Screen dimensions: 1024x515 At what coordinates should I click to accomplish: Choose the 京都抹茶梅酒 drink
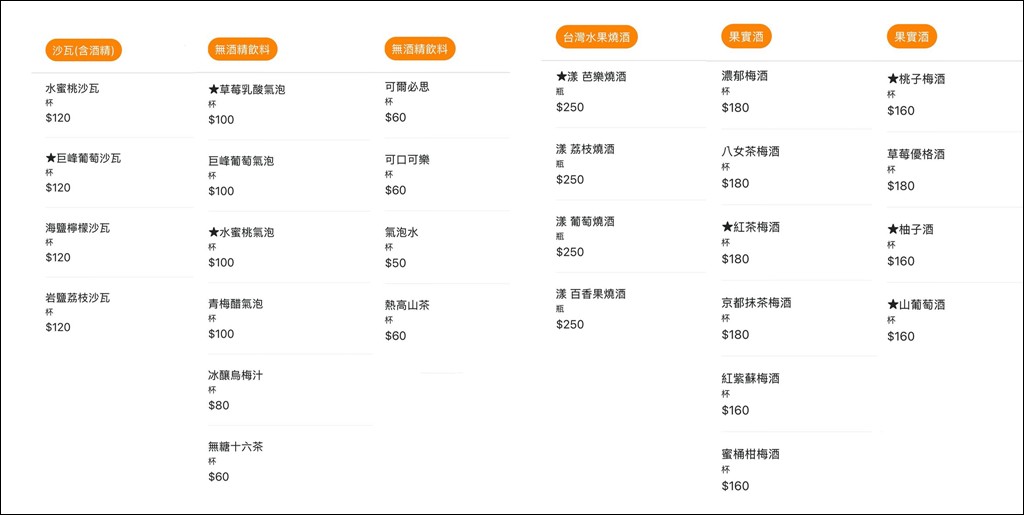click(756, 303)
